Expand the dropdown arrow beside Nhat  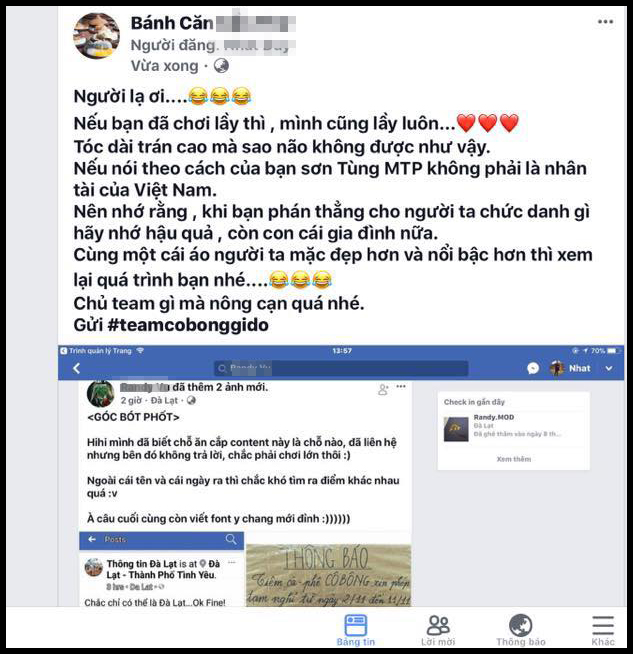608,369
